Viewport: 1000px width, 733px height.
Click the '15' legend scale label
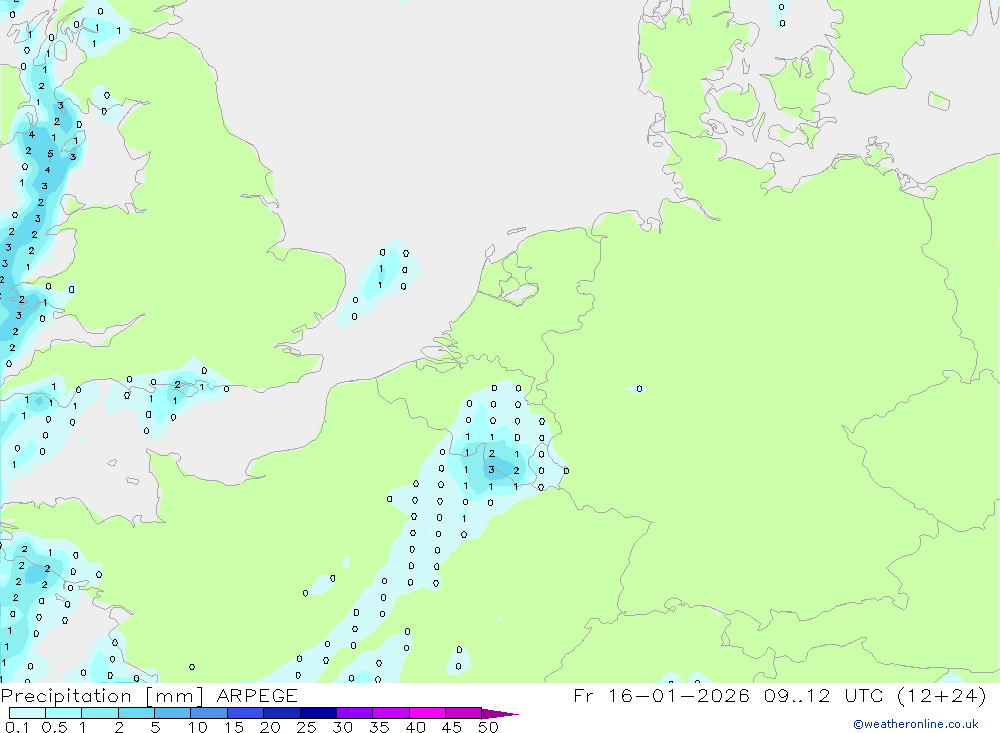pos(234,727)
